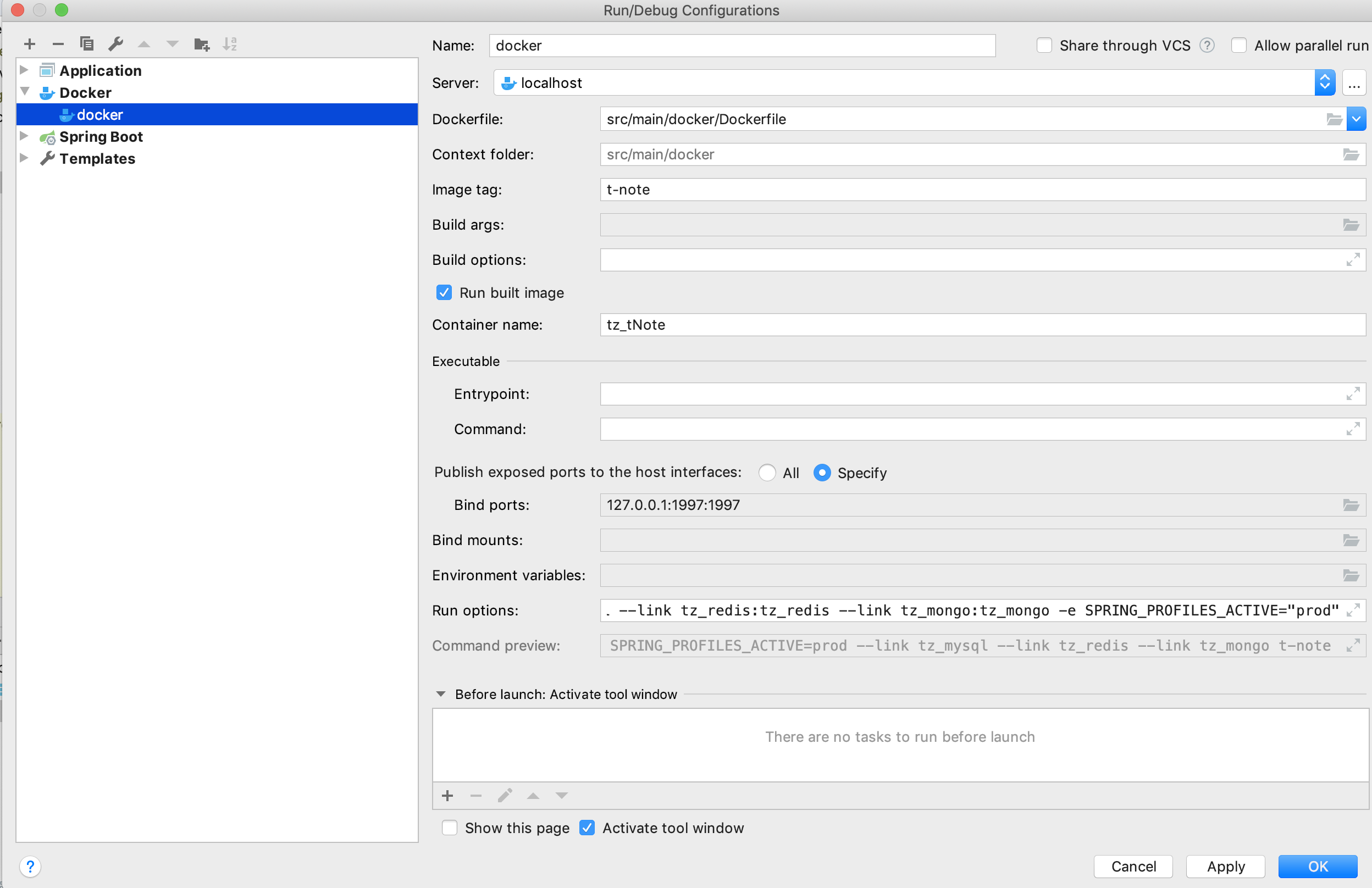This screenshot has height=888, width=1372.
Task: Click the expand icon in Run options field
Action: tap(1352, 610)
